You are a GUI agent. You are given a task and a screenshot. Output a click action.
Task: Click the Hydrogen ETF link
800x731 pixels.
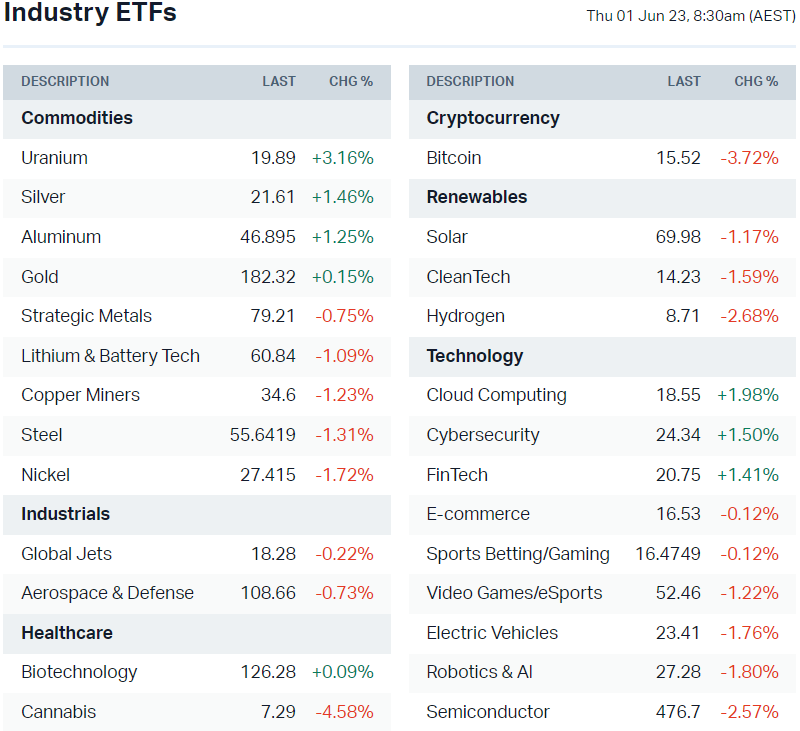click(465, 316)
